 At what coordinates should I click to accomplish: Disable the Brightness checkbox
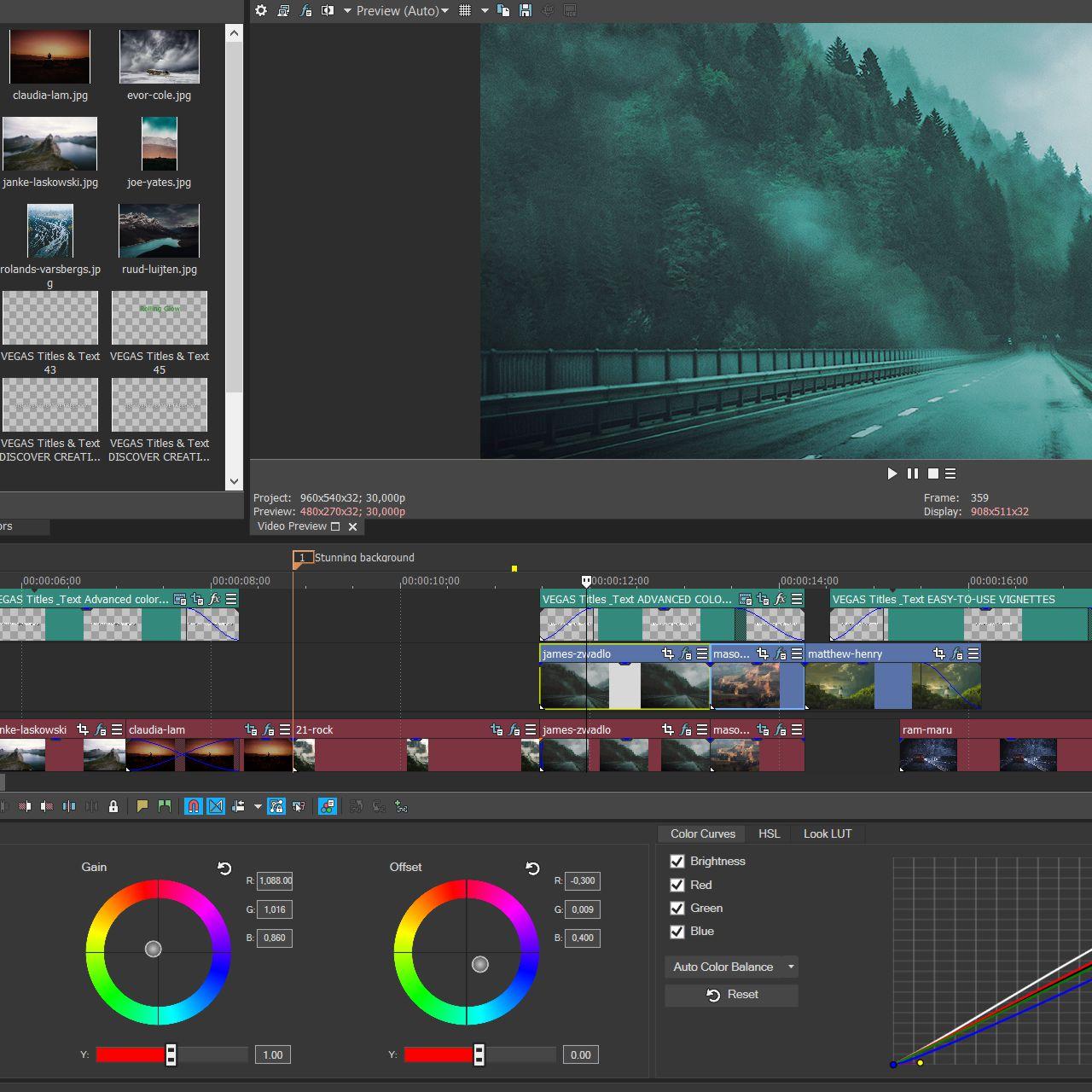tap(677, 862)
